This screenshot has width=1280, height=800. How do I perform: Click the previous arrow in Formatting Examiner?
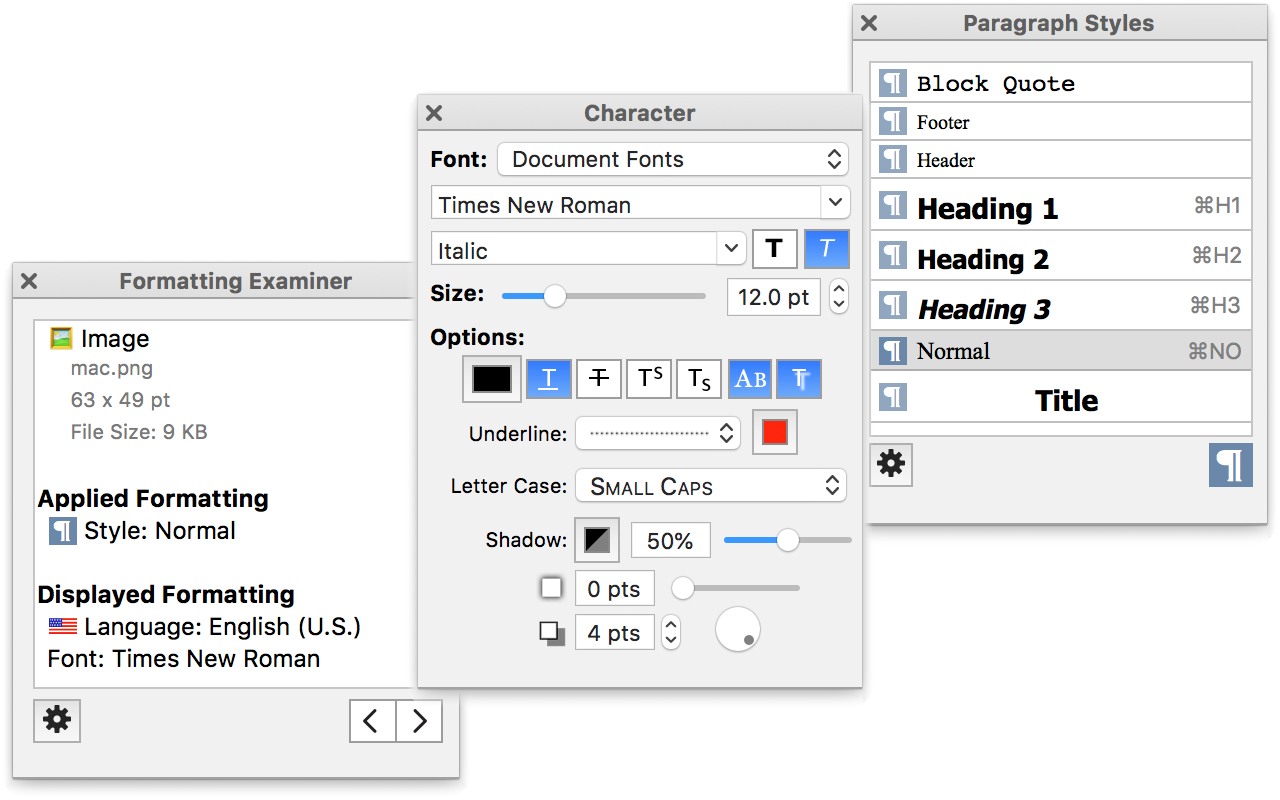click(x=371, y=721)
